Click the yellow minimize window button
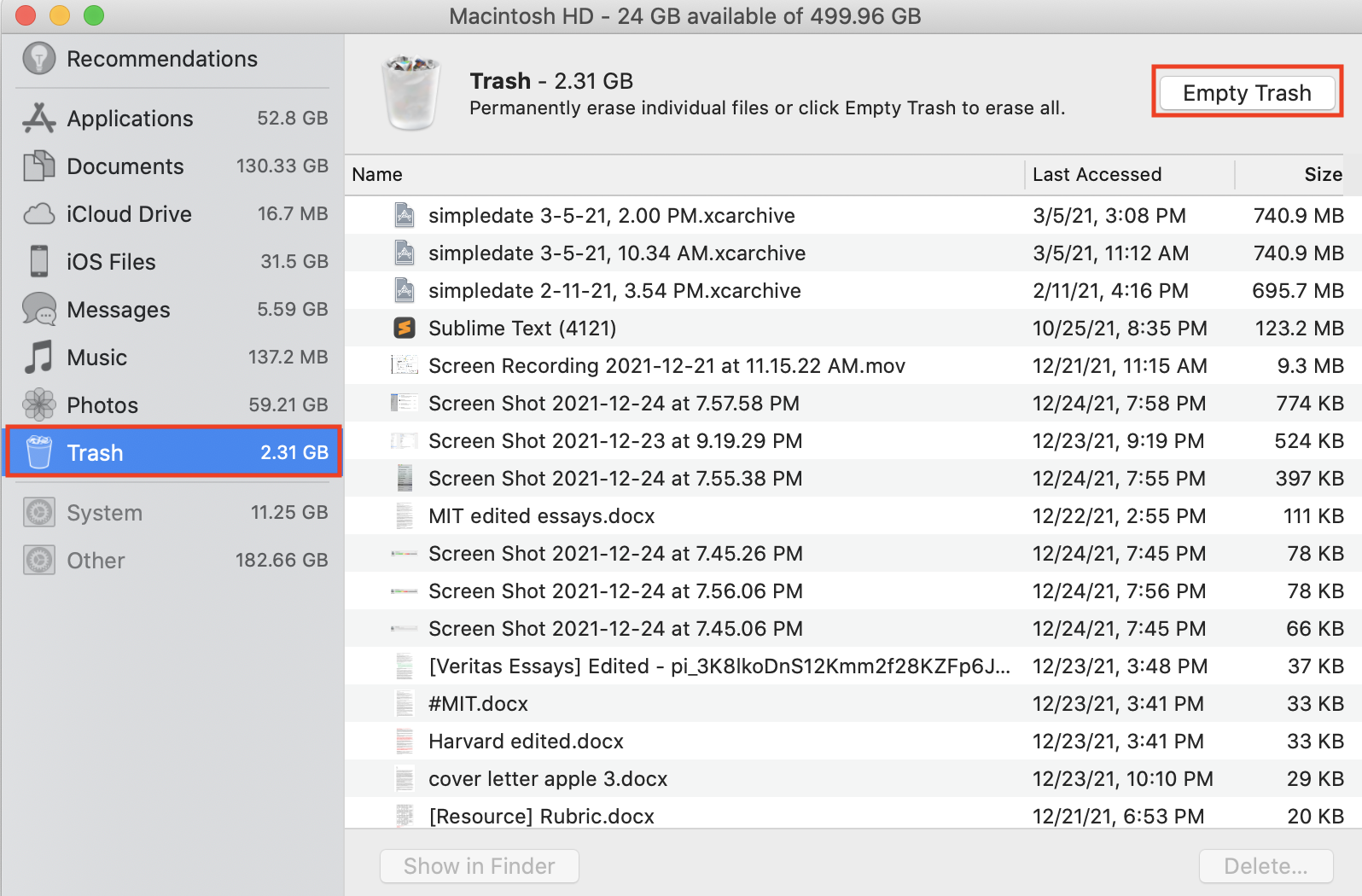 point(60,15)
